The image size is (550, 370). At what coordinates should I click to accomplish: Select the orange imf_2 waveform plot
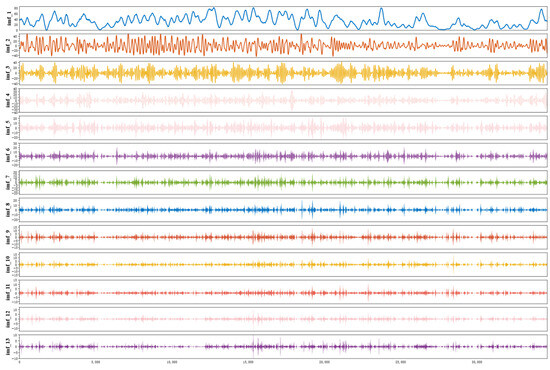click(x=283, y=46)
